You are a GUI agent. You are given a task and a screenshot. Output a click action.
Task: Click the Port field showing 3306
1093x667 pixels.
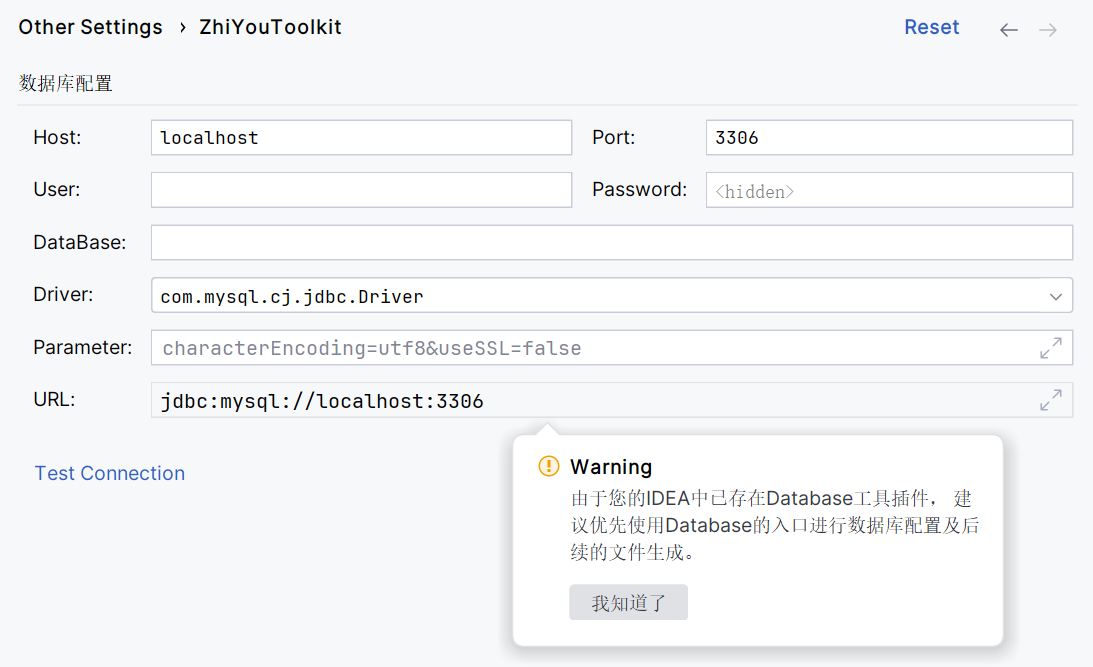click(x=888, y=138)
